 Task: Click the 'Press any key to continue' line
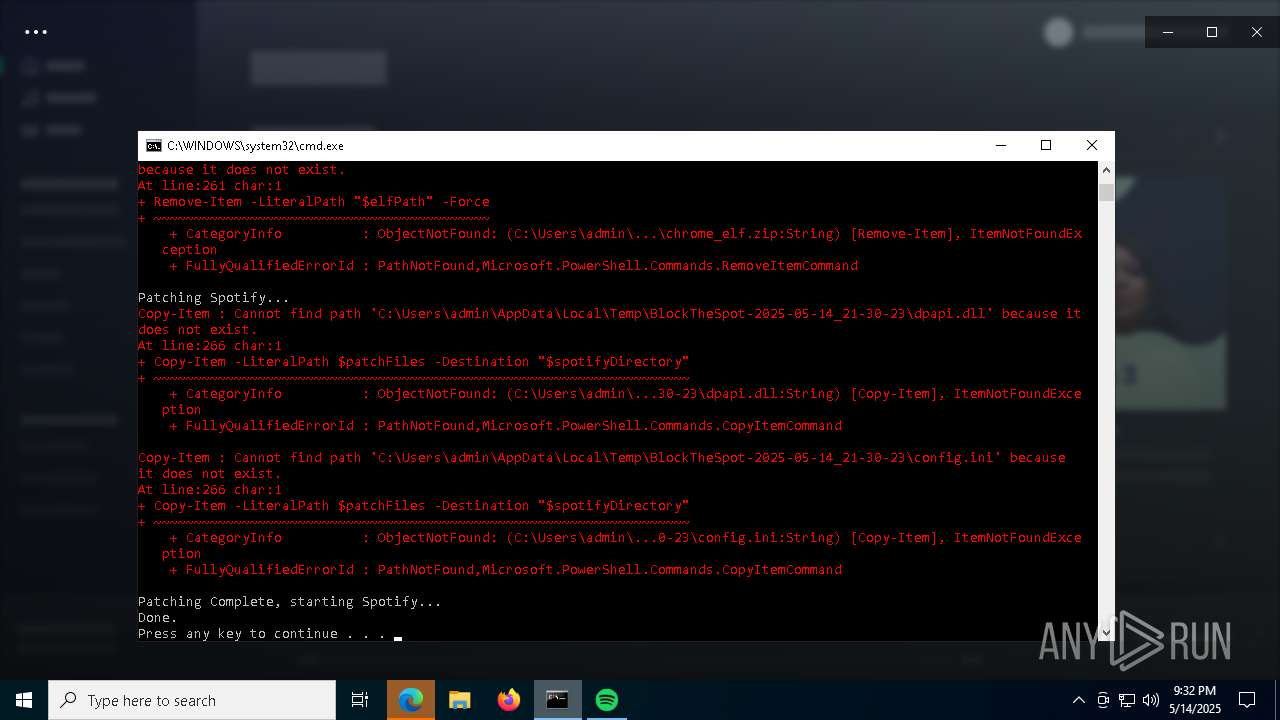click(x=261, y=633)
